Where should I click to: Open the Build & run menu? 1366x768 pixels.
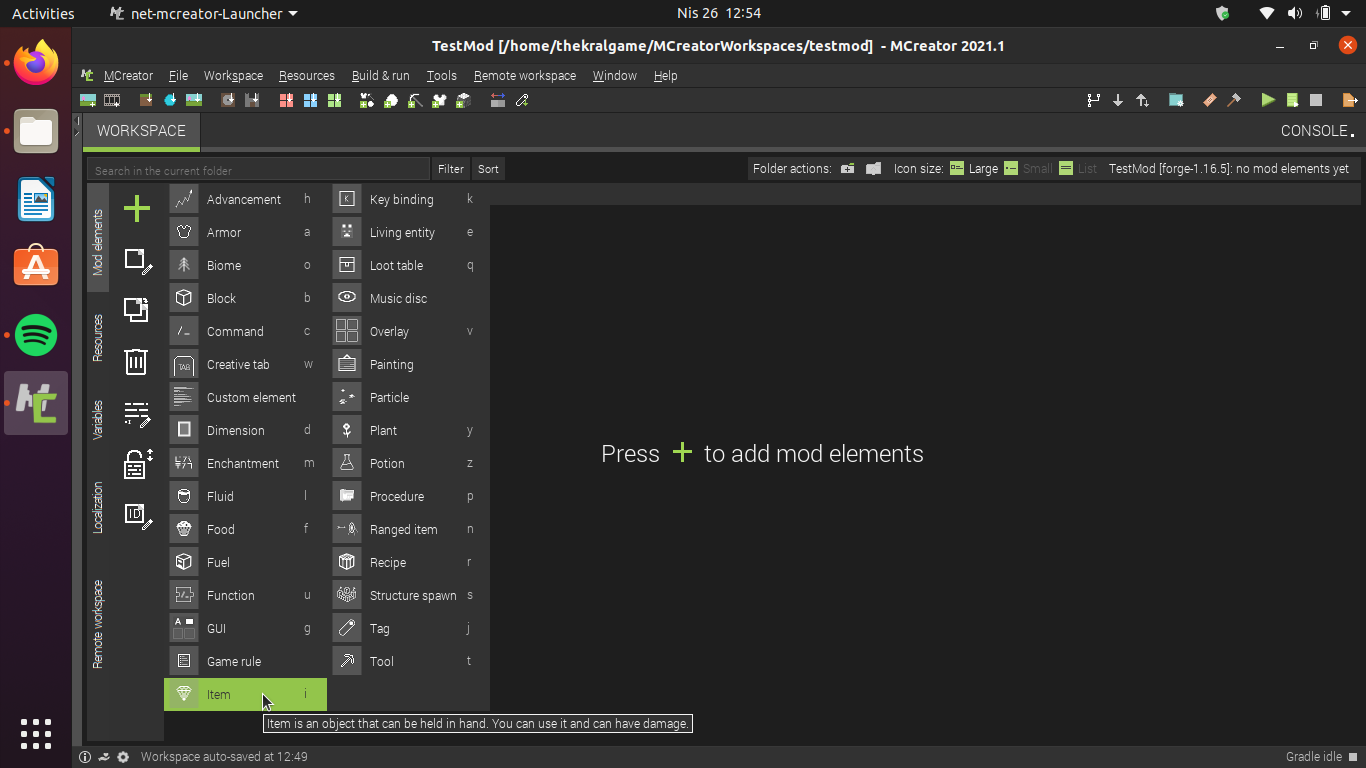point(381,76)
